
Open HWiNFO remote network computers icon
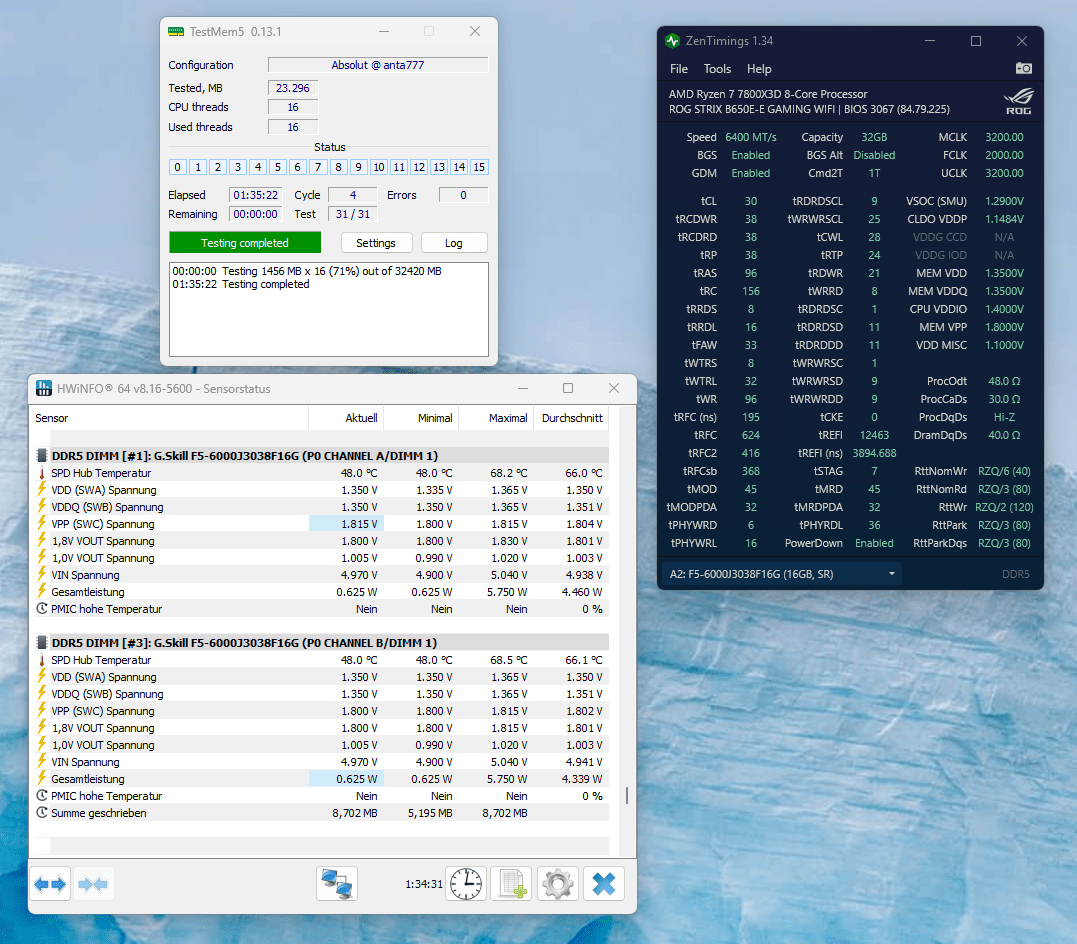[x=337, y=884]
